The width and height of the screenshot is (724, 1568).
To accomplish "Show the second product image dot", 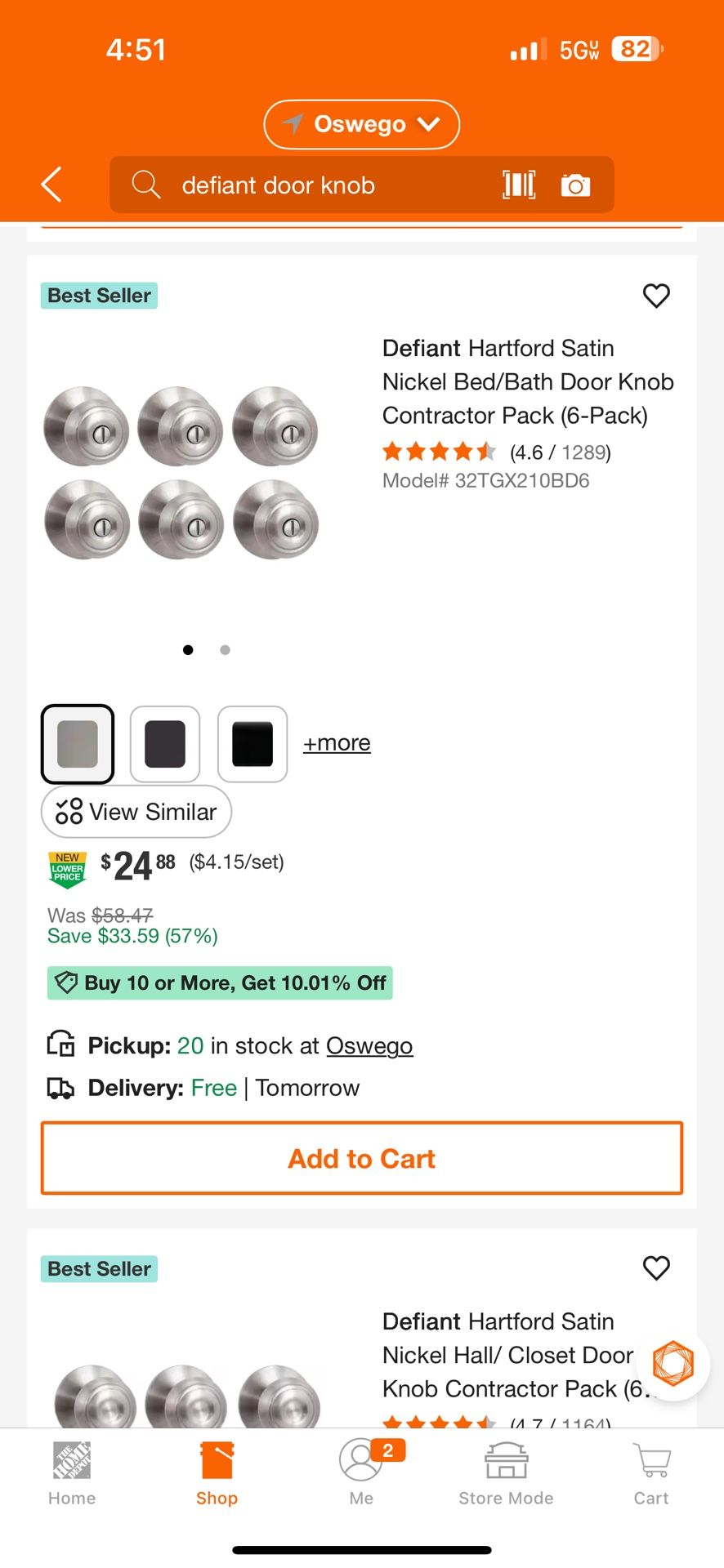I will tap(226, 650).
